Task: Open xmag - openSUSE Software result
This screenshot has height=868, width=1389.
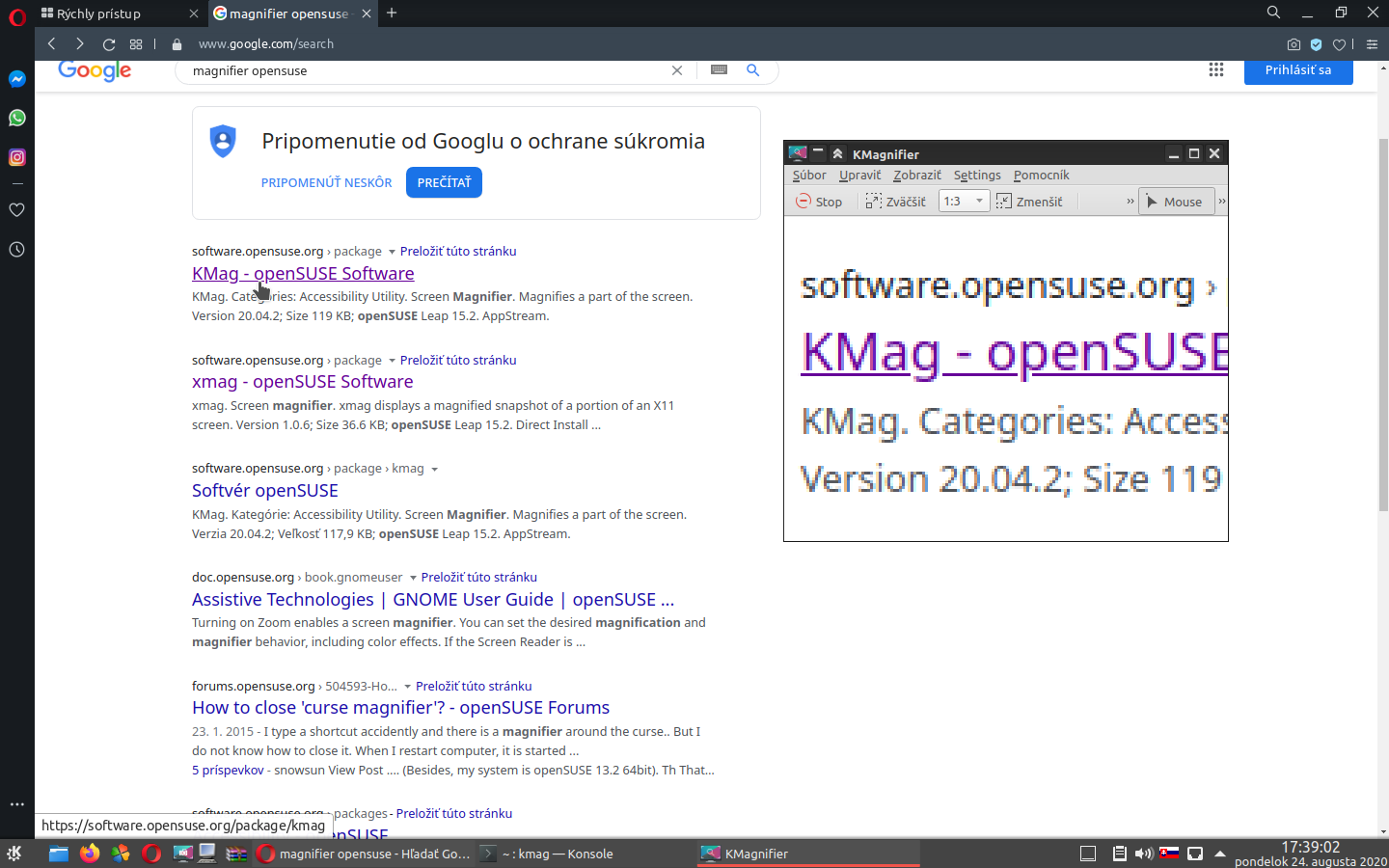Action: point(303,382)
